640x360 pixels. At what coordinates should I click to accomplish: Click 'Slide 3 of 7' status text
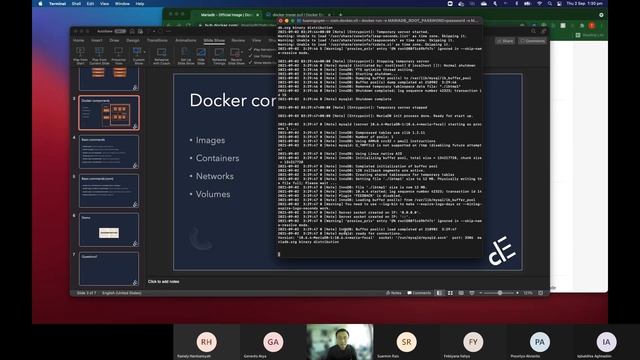(86, 293)
